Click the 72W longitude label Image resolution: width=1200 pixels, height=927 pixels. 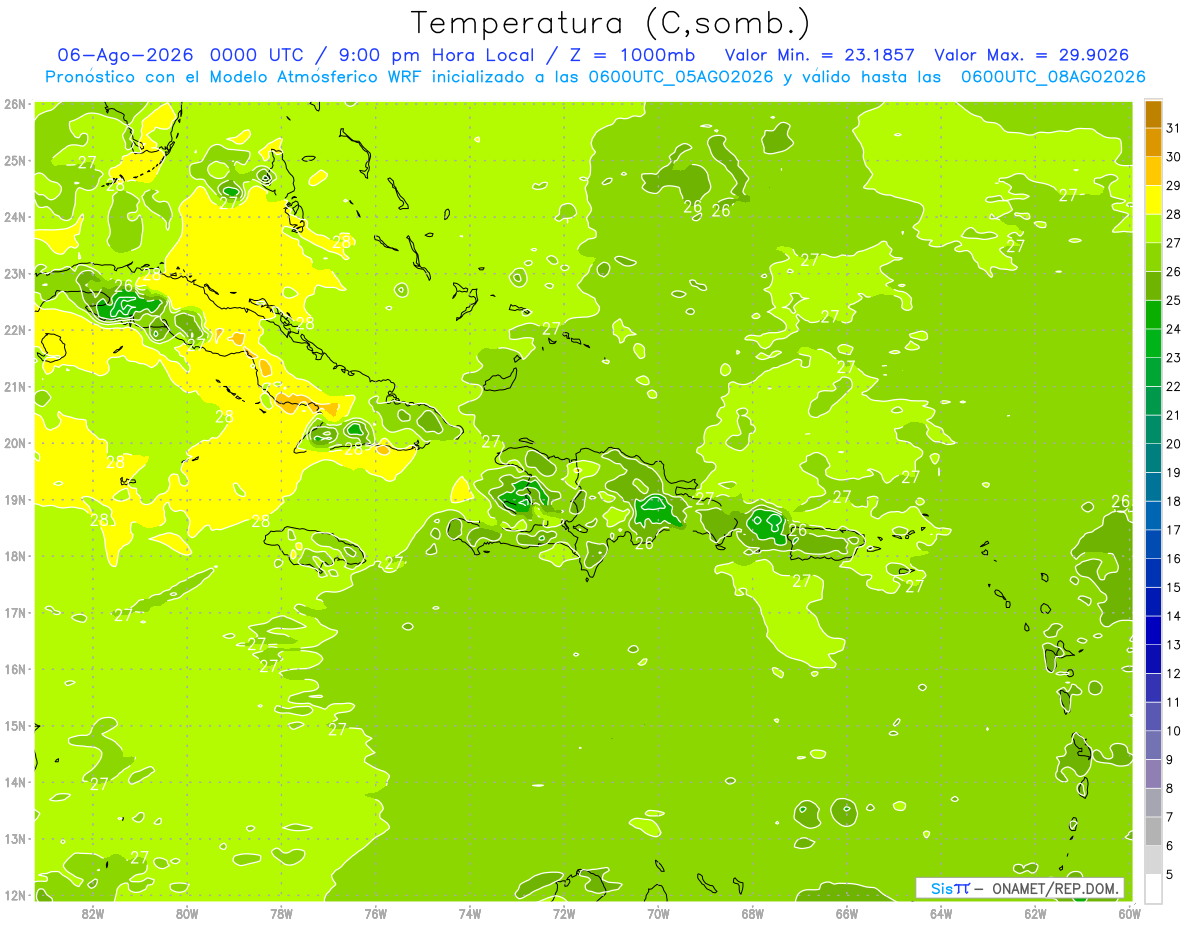tap(564, 913)
